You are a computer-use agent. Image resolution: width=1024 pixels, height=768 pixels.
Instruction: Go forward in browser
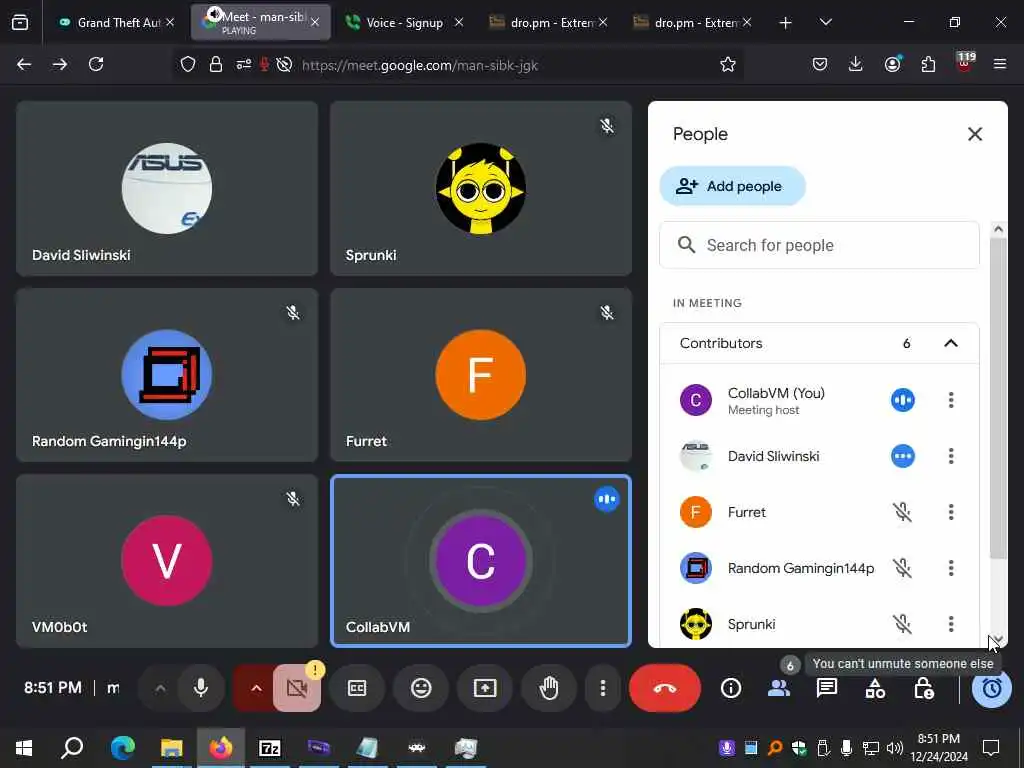pyautogui.click(x=60, y=64)
